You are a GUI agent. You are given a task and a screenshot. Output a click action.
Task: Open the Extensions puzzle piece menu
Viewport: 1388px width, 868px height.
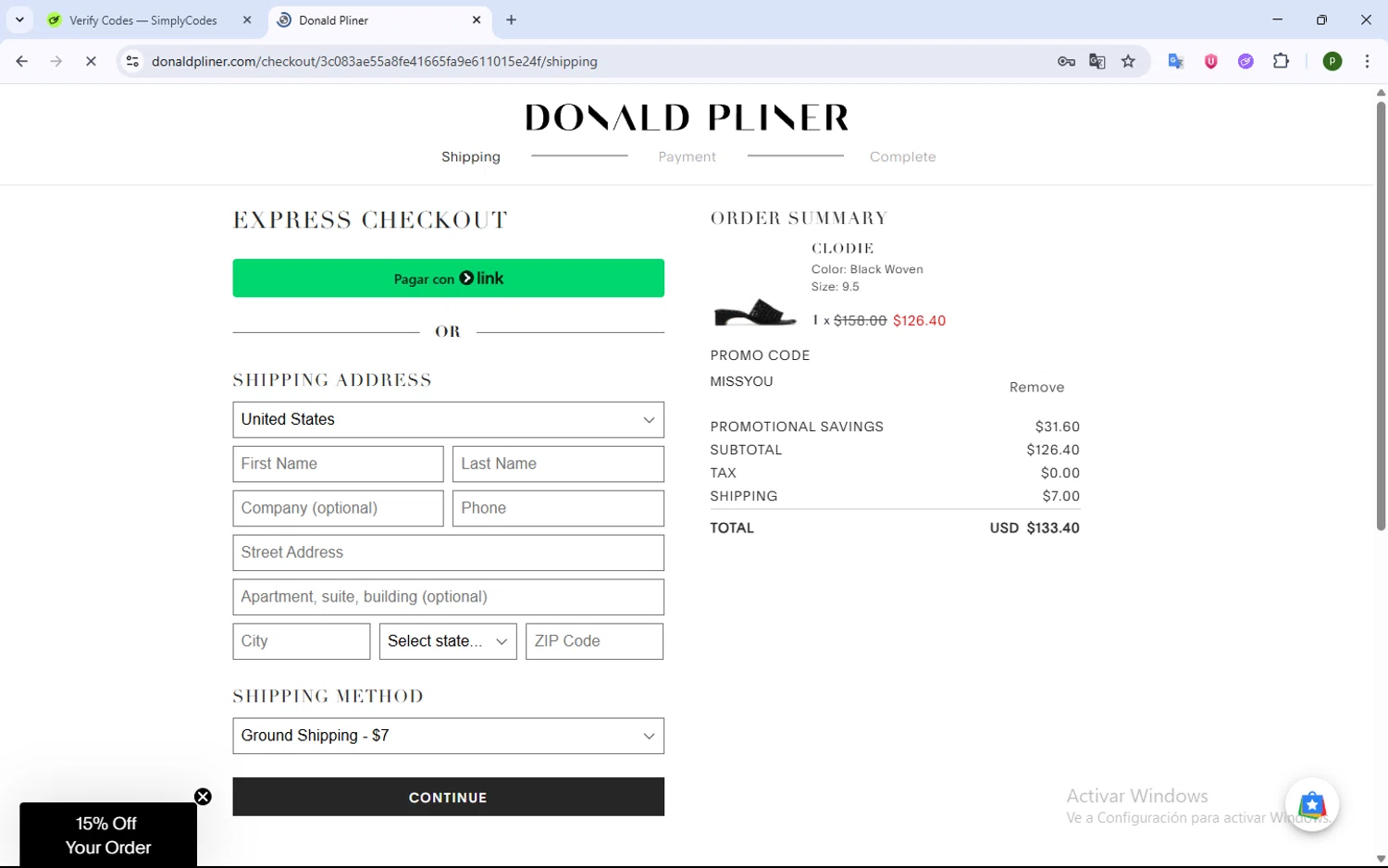[x=1281, y=61]
